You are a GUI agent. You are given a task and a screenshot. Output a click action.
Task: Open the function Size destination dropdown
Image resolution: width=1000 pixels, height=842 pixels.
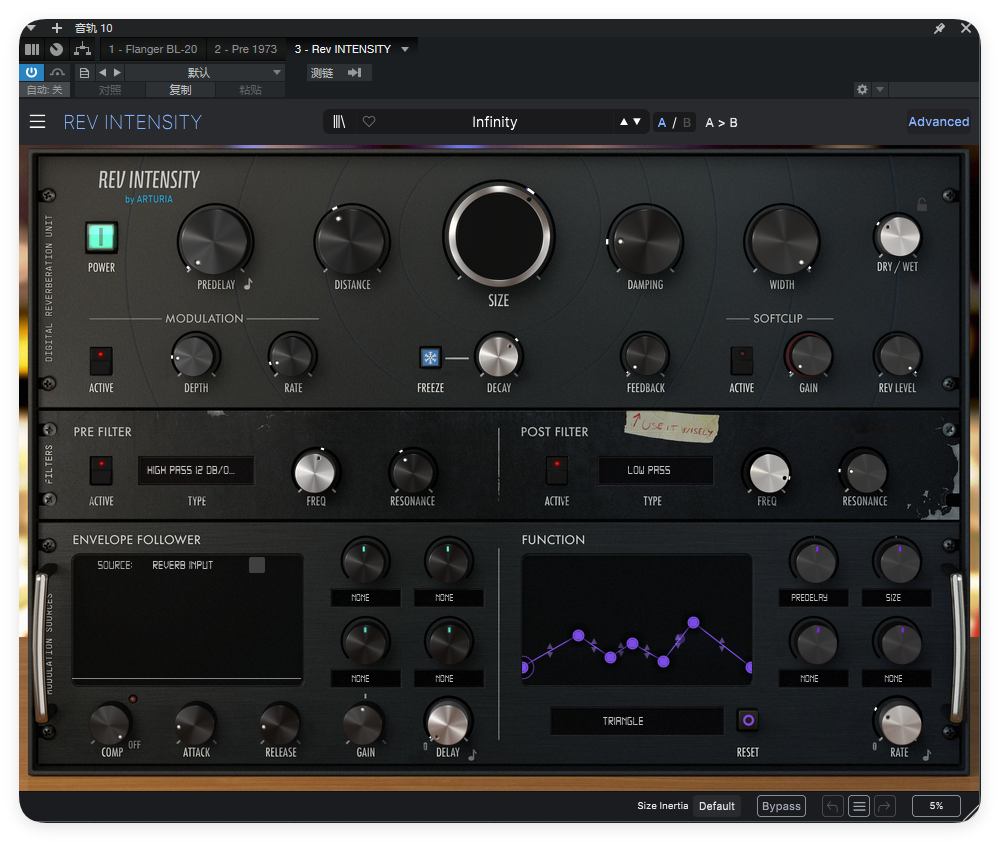pos(896,598)
